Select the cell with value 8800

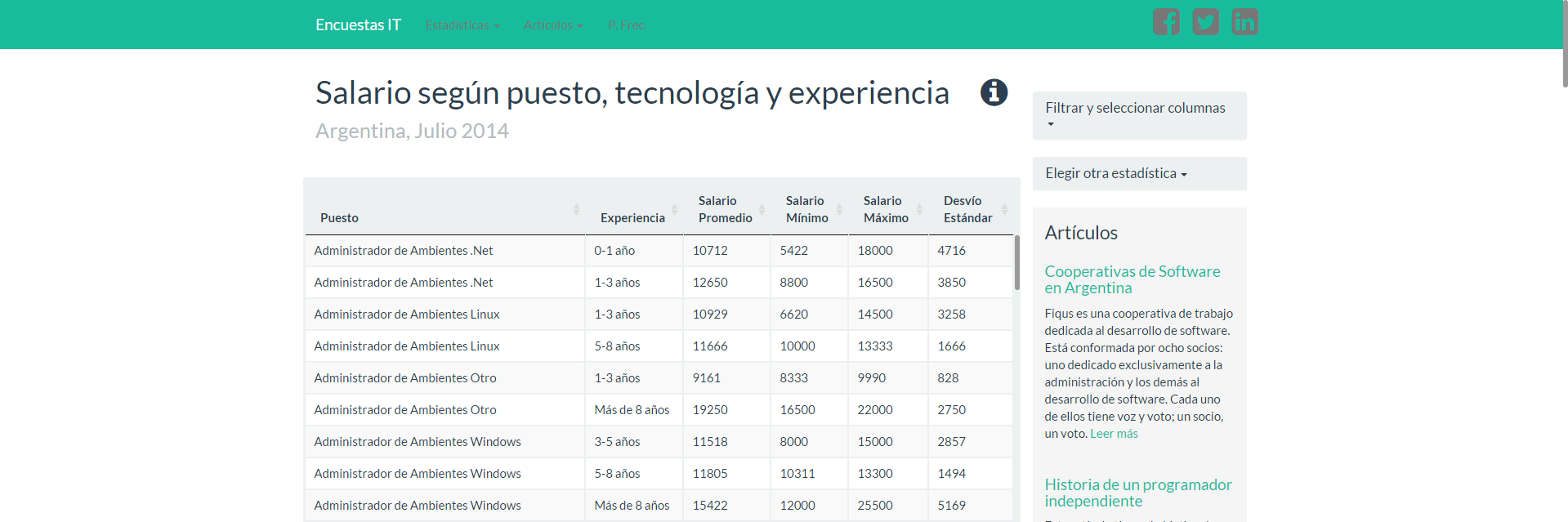(x=810, y=283)
